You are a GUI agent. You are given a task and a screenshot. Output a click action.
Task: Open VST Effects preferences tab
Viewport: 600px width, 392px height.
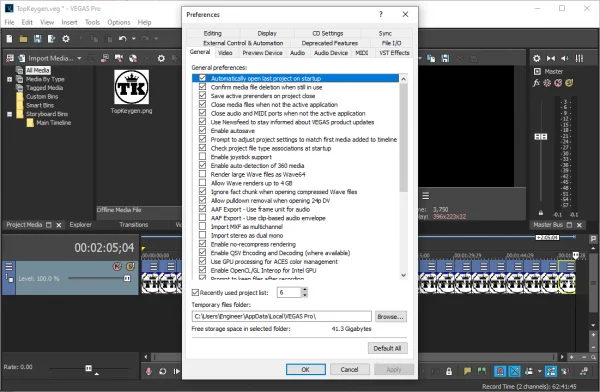(394, 53)
